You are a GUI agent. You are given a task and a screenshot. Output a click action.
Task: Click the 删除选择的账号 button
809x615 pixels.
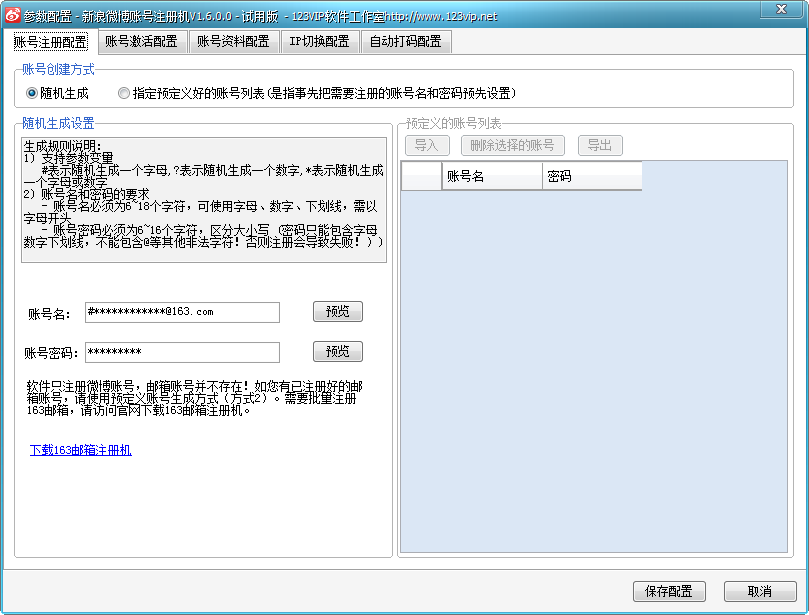[x=512, y=145]
